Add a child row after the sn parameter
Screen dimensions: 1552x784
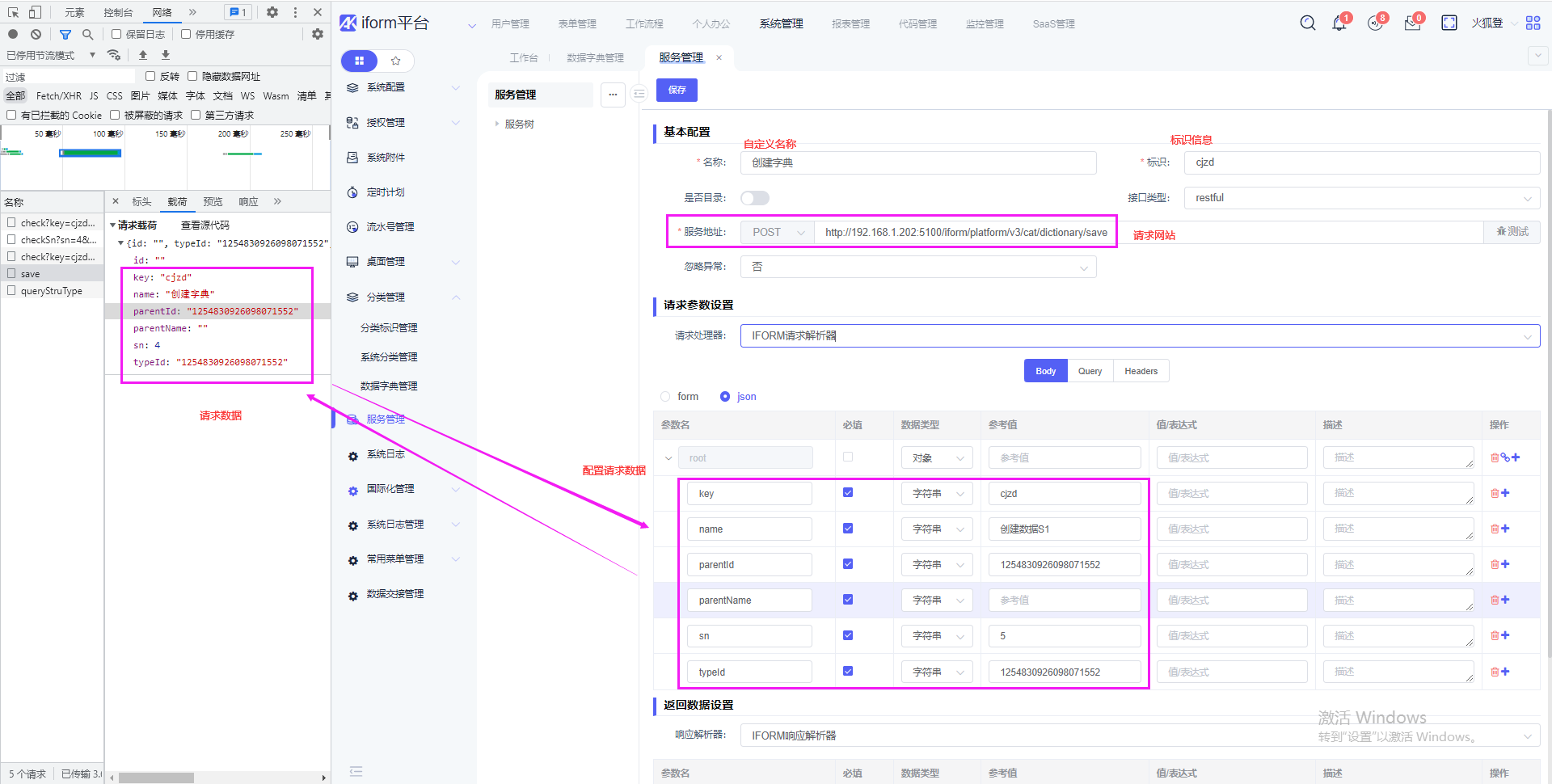point(1506,635)
